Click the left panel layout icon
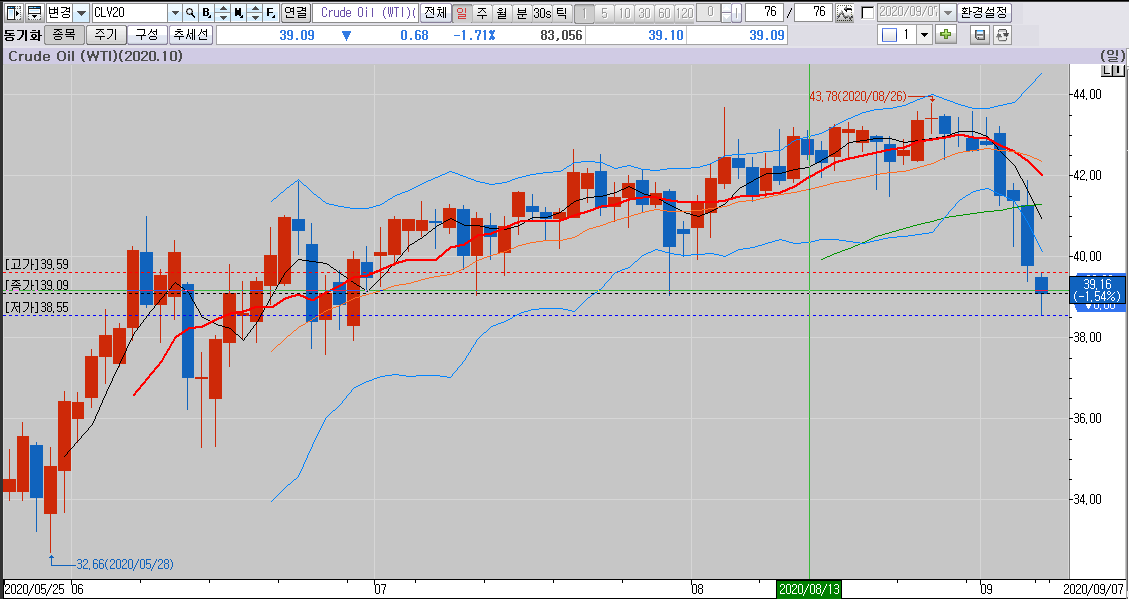The width and height of the screenshot is (1129, 599). point(15,12)
